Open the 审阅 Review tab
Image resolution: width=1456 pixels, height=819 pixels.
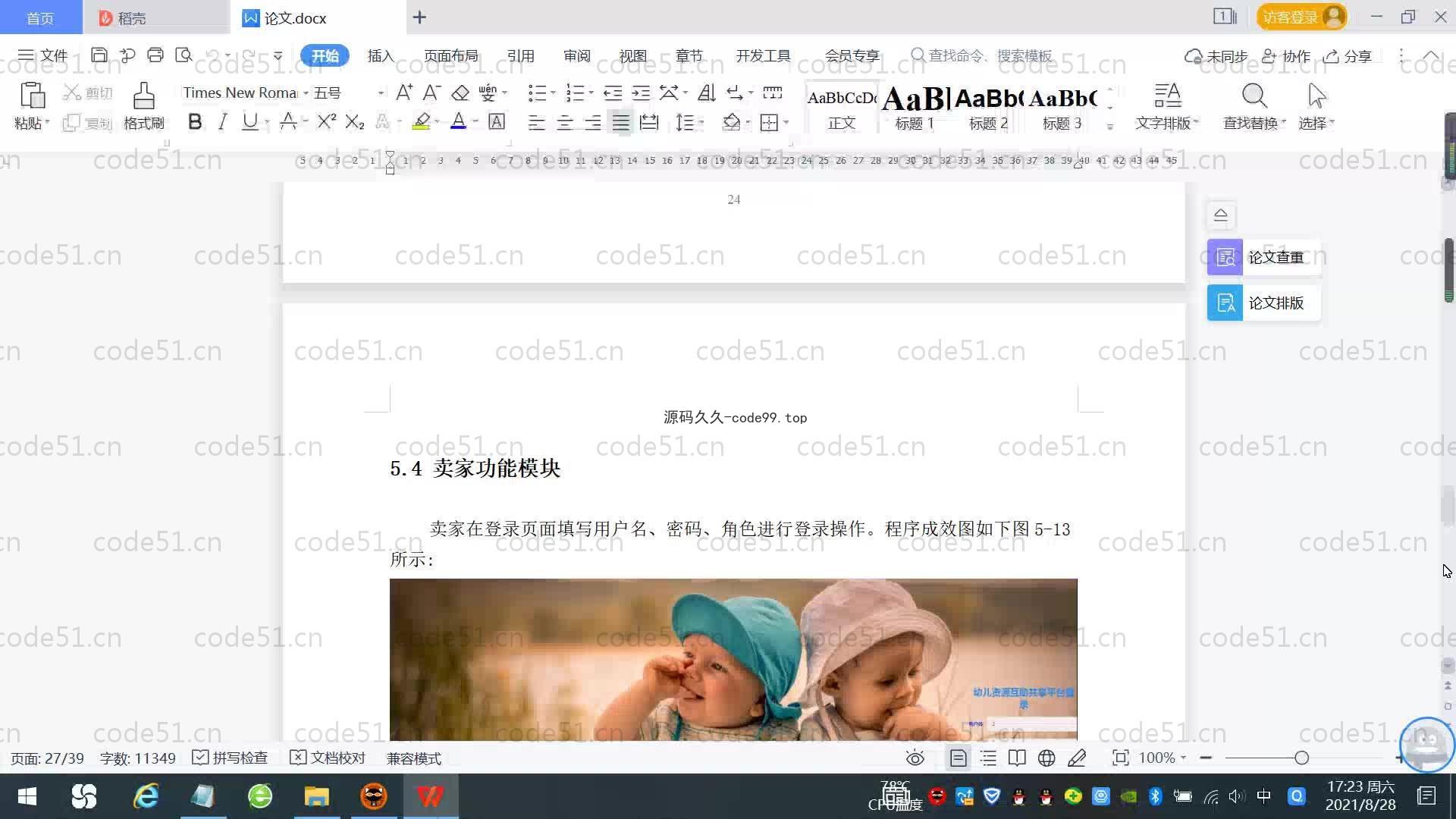coord(576,55)
